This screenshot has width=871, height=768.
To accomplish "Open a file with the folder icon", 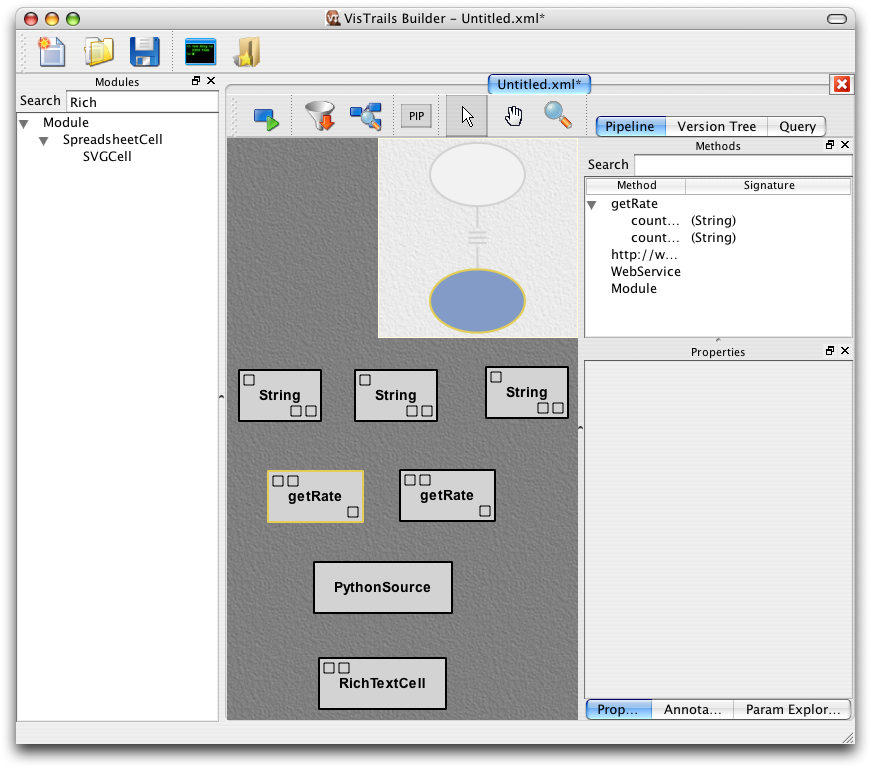I will [98, 52].
